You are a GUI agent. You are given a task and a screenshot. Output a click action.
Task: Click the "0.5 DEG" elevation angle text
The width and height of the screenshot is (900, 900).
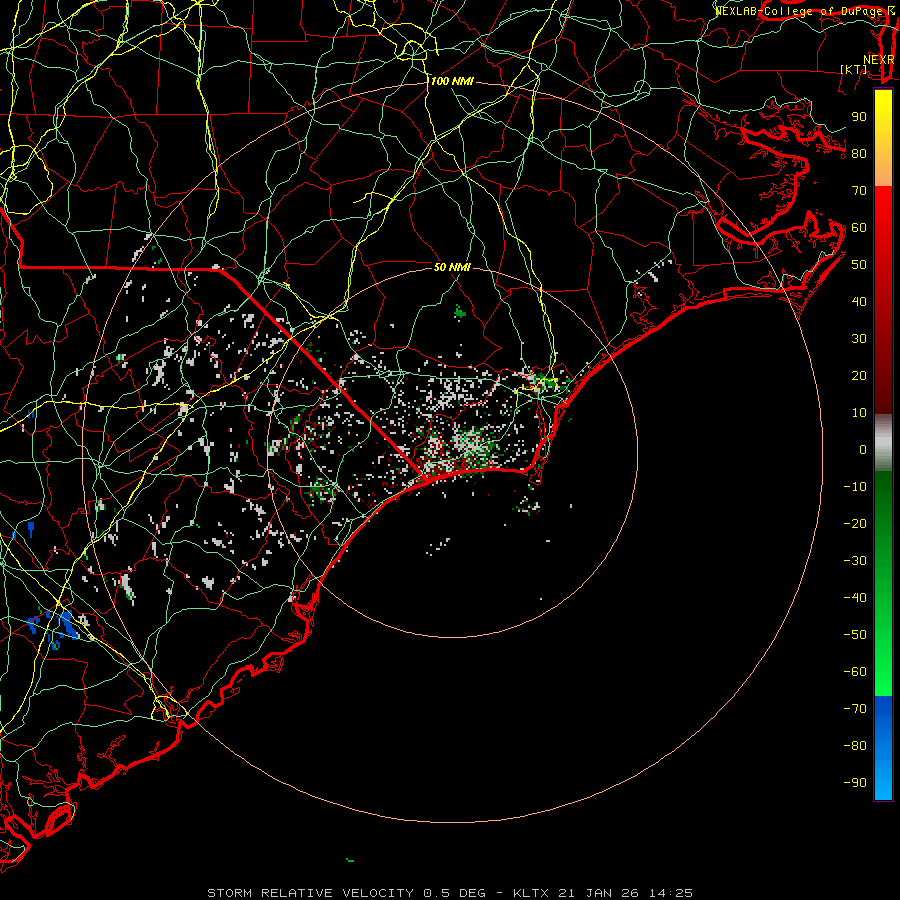pyautogui.click(x=455, y=893)
